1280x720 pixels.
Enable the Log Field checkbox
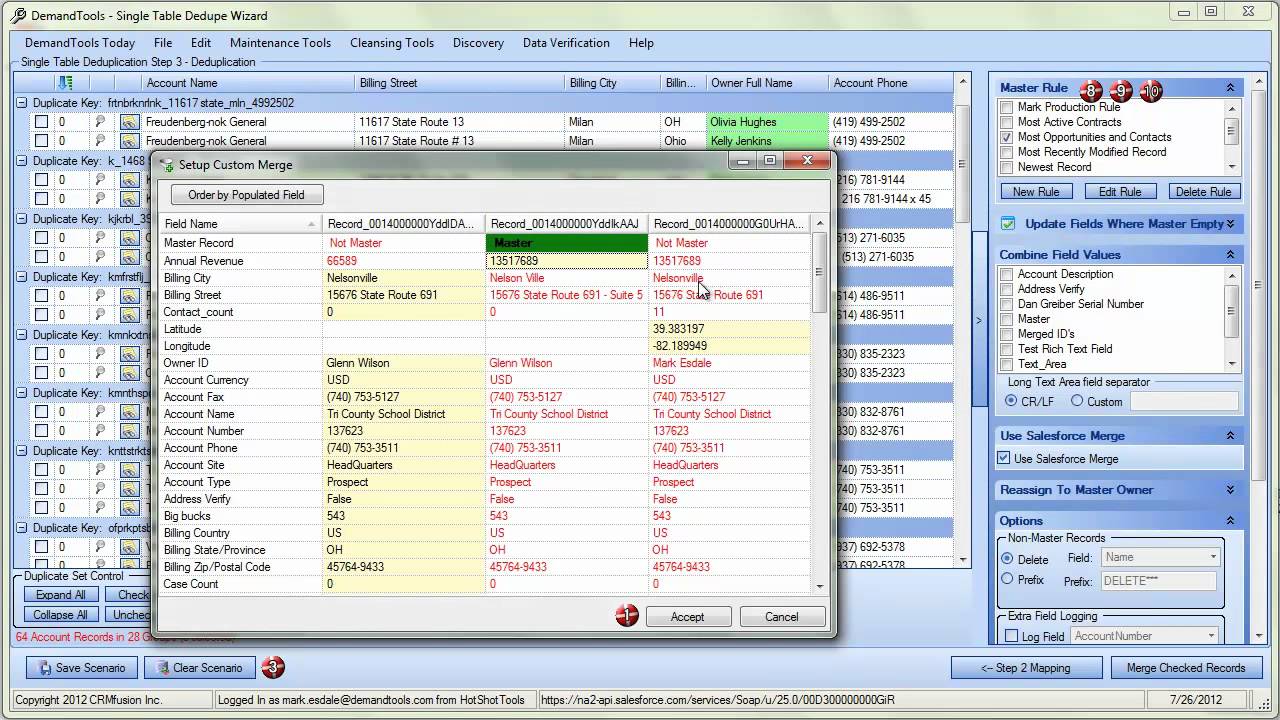tap(1012, 636)
